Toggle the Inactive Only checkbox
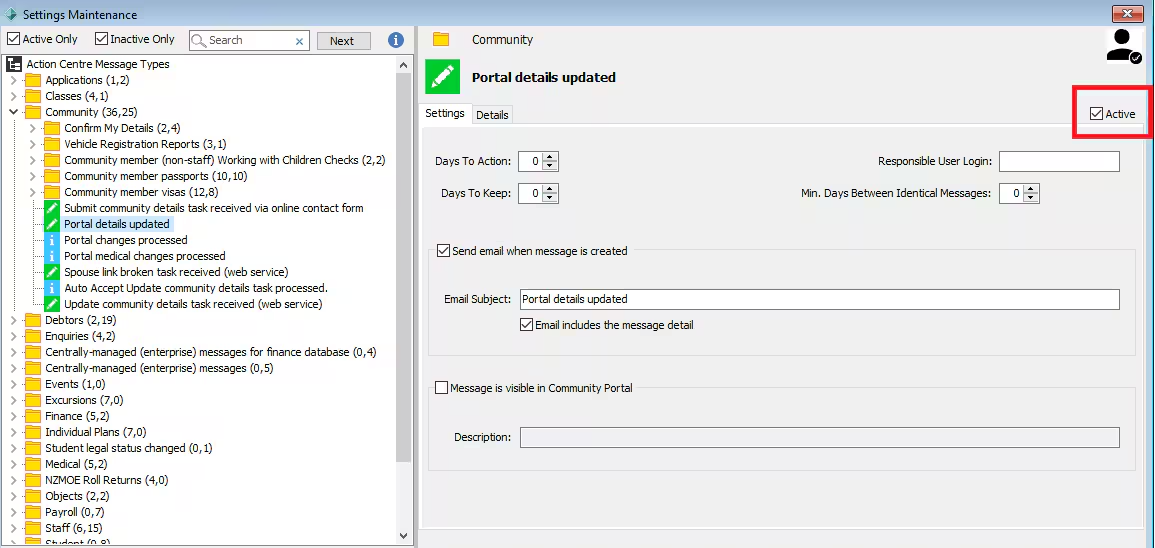Image resolution: width=1155 pixels, height=548 pixels. 102,39
